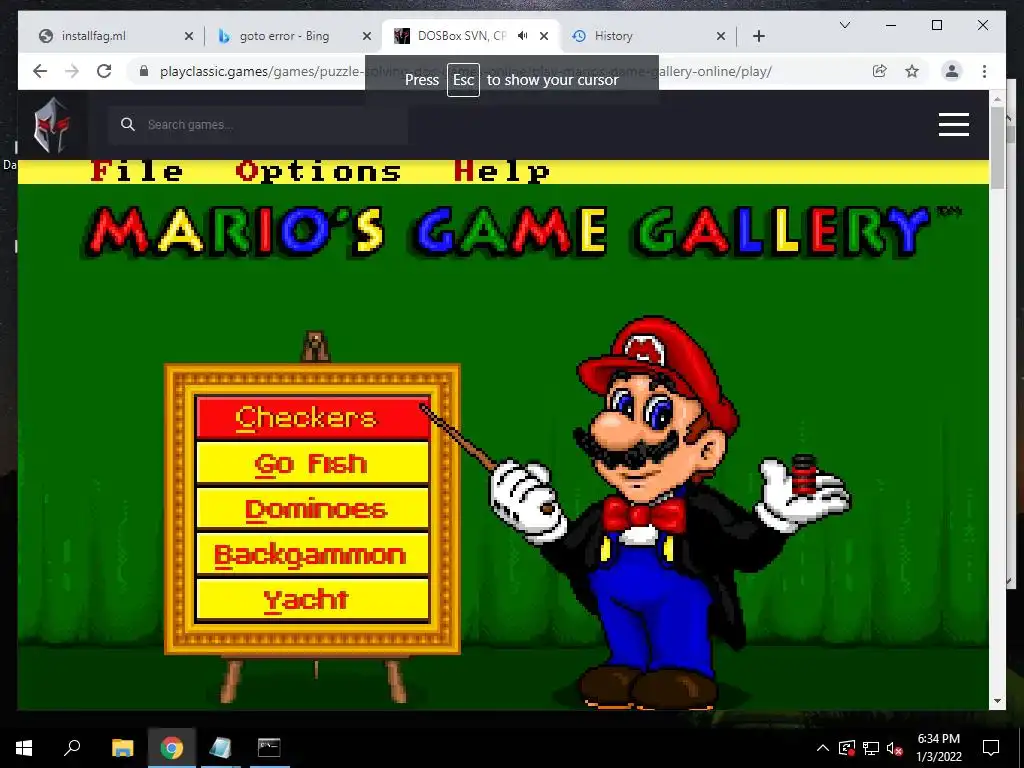
Task: Click the magnifier icon in Search games
Action: tap(128, 125)
